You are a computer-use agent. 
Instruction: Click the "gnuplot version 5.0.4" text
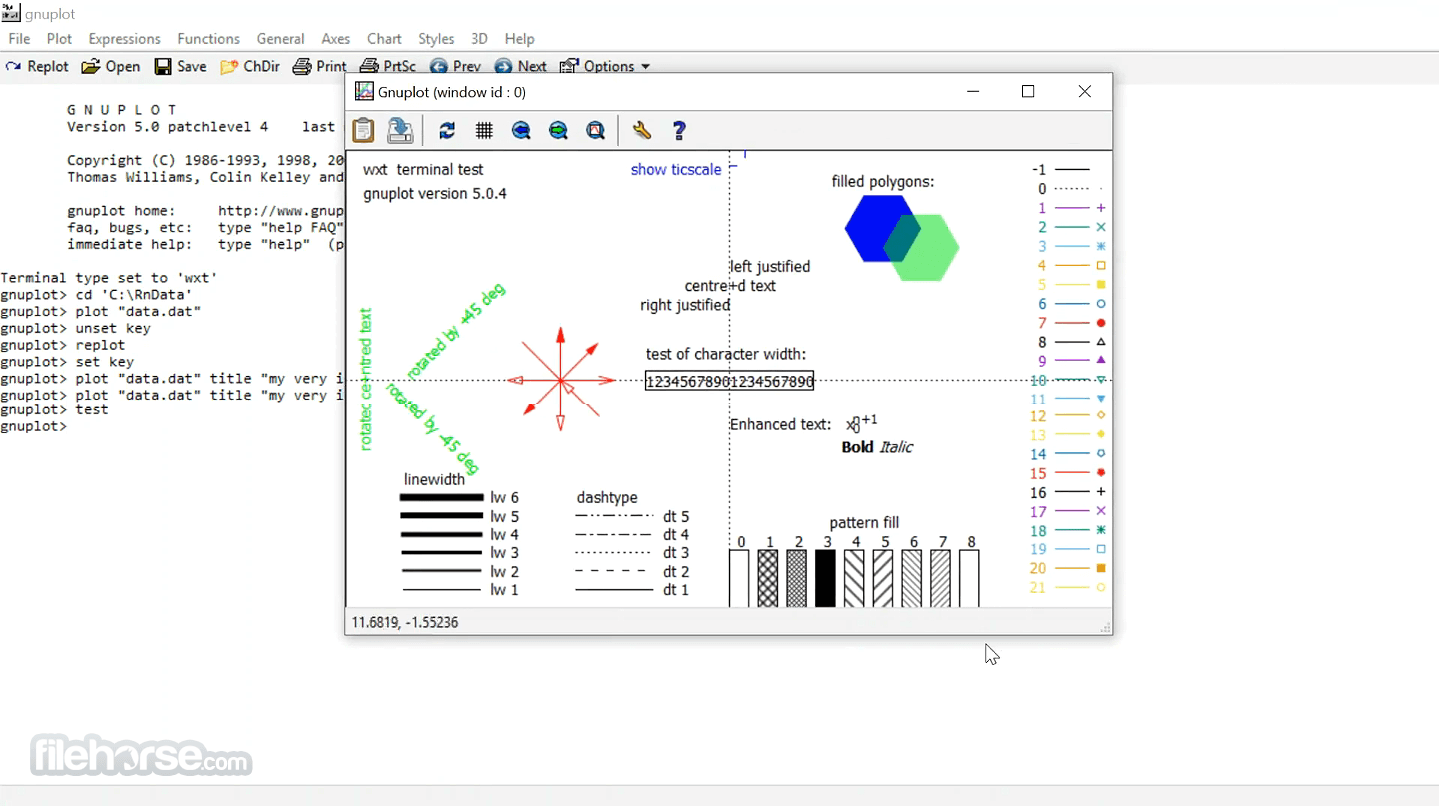pos(435,194)
